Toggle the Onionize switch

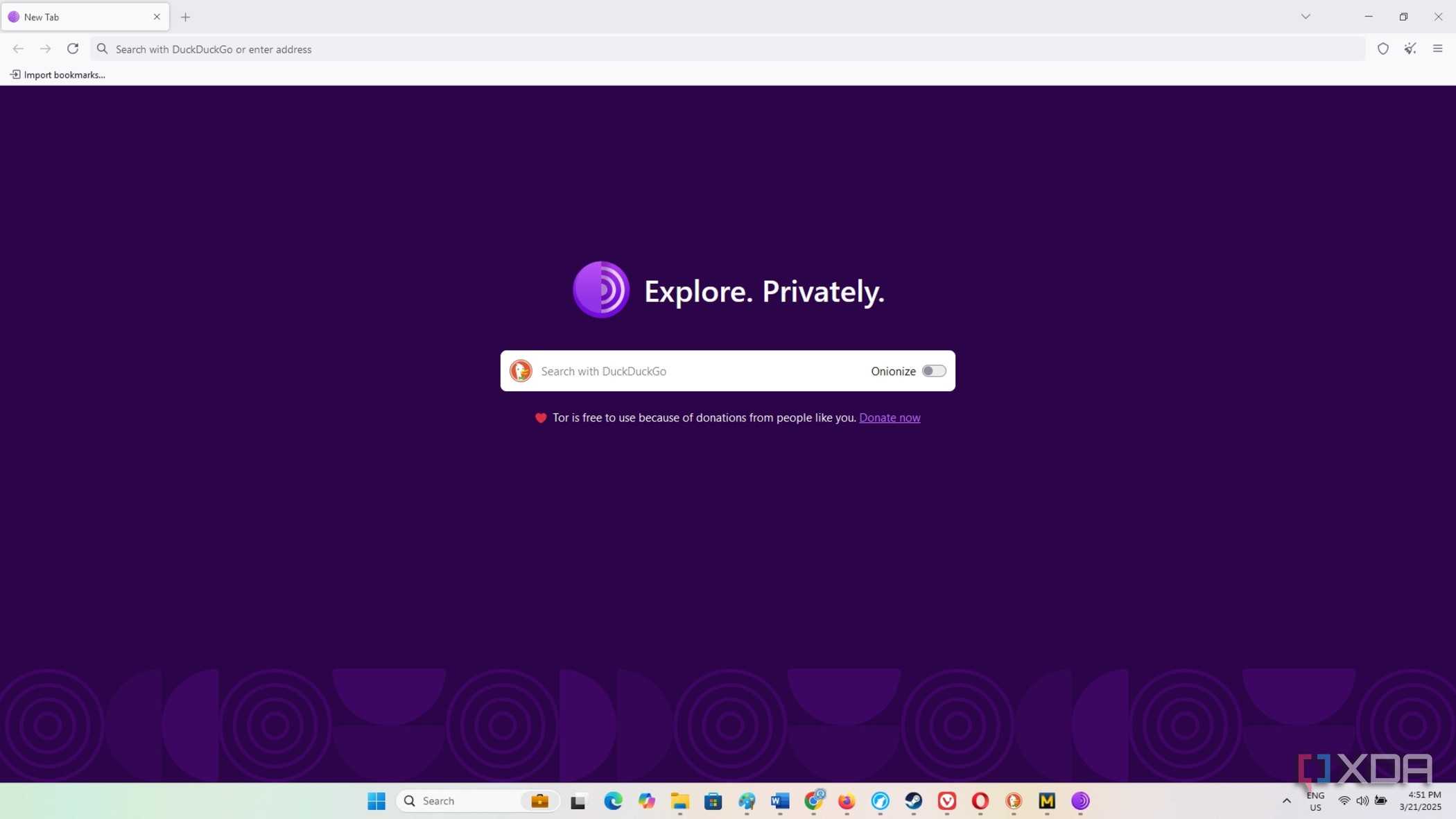click(x=934, y=371)
